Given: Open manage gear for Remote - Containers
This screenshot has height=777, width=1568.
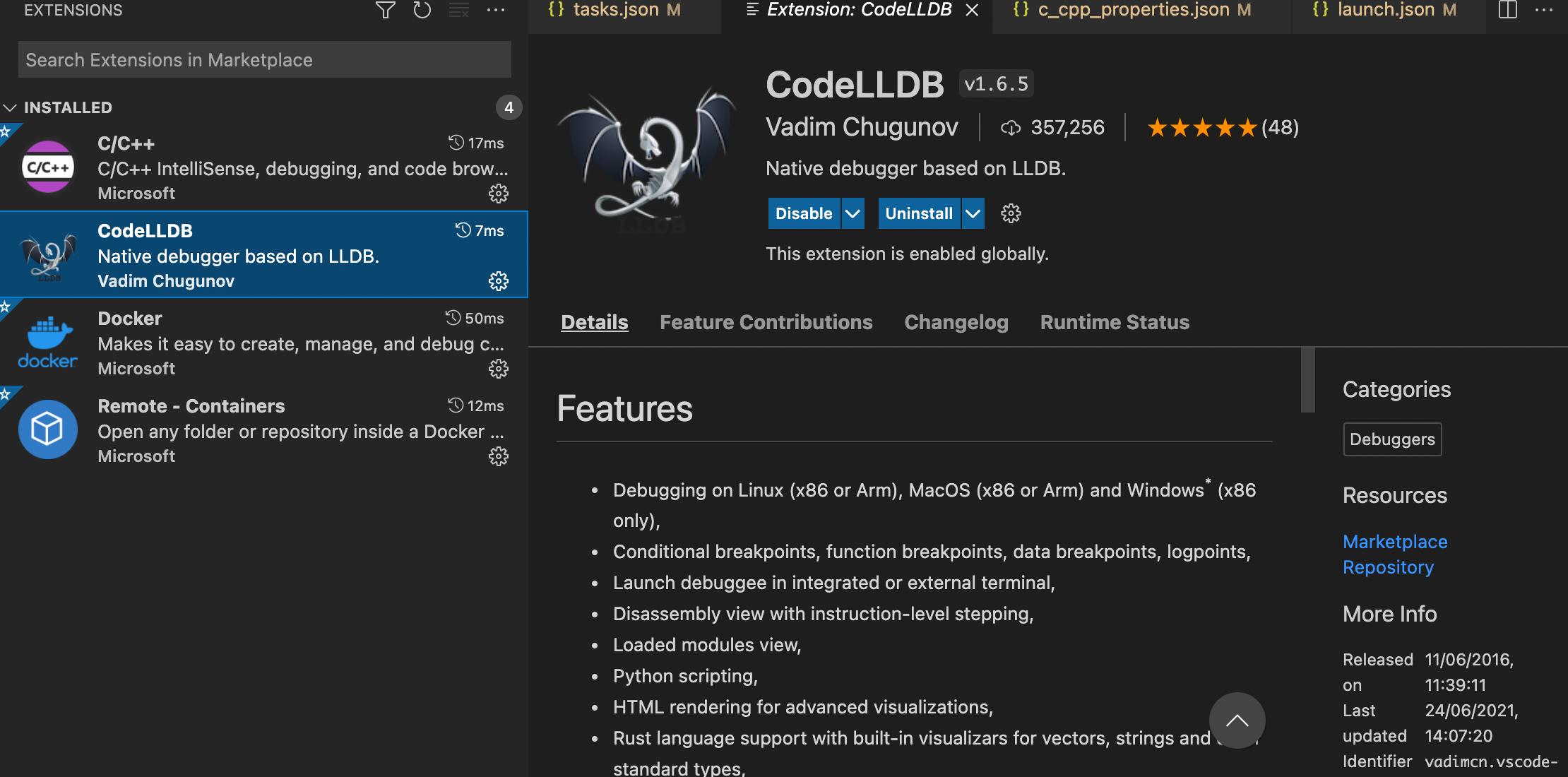Looking at the screenshot, I should click(499, 456).
